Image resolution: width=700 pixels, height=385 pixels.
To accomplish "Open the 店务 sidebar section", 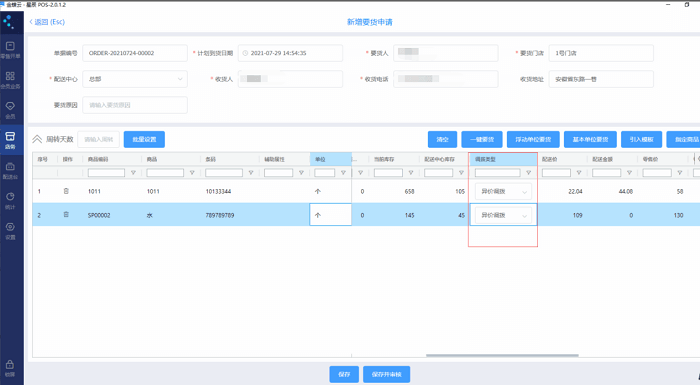I will pyautogui.click(x=10, y=140).
